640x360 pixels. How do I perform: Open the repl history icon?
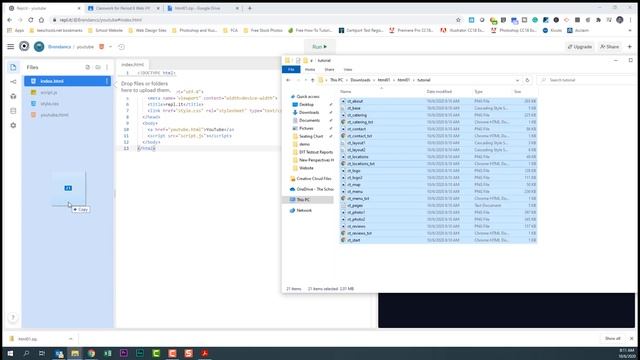click(121, 47)
